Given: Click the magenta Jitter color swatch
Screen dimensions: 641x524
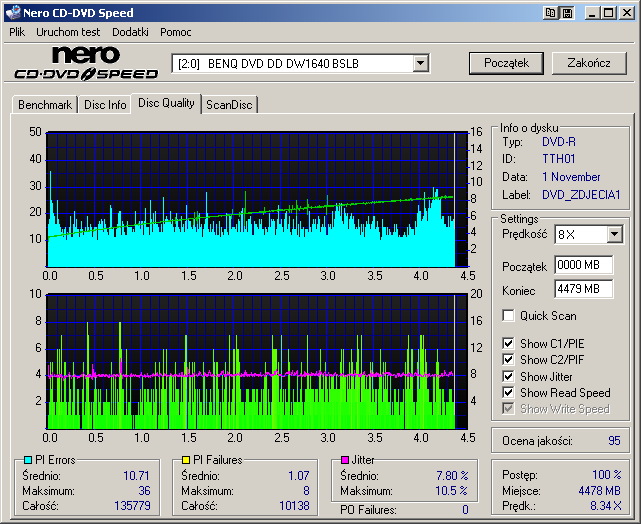Looking at the screenshot, I should 345,460.
